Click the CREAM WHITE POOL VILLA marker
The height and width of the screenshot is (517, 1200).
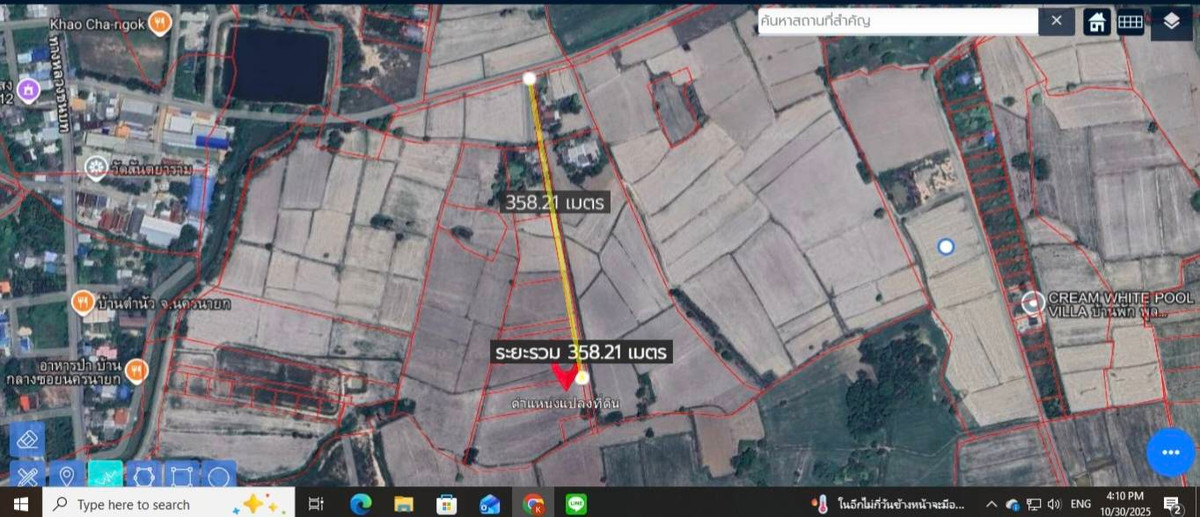[1032, 301]
